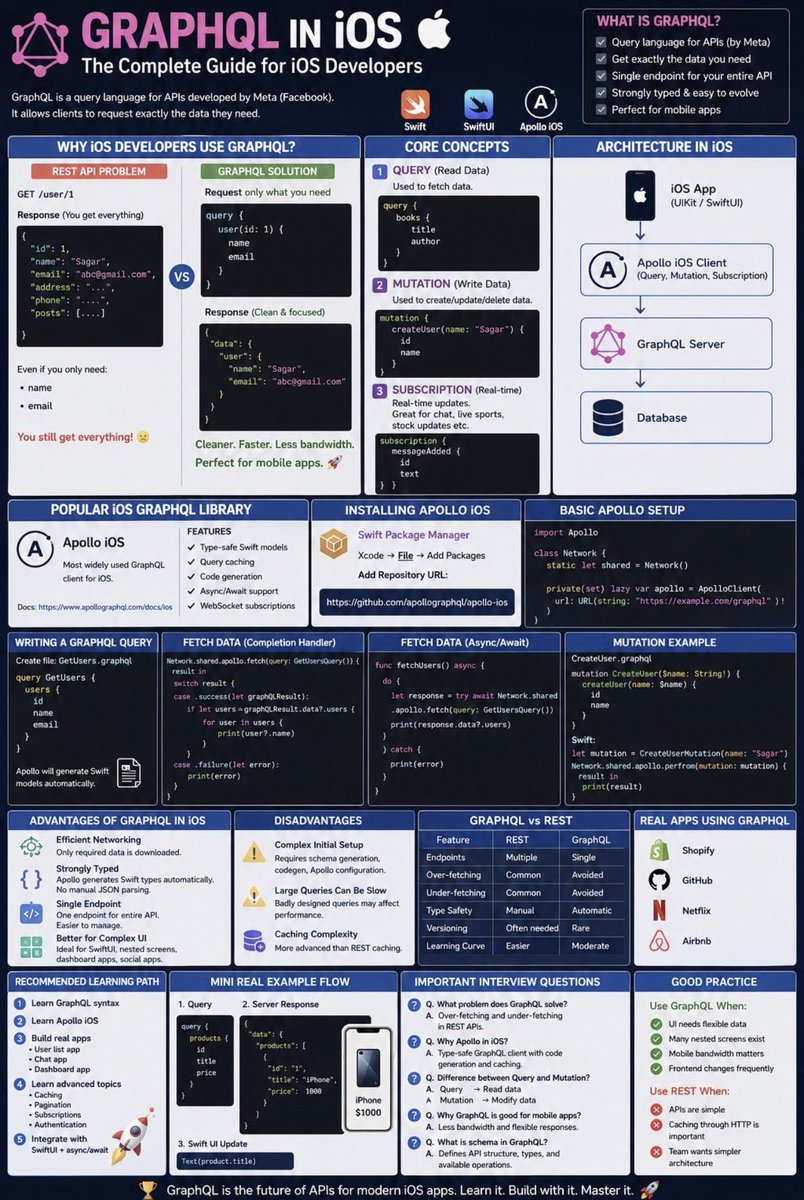Image resolution: width=804 pixels, height=1200 pixels.
Task: Click the 'UI needs flexible data' green check
Action: tap(657, 1024)
